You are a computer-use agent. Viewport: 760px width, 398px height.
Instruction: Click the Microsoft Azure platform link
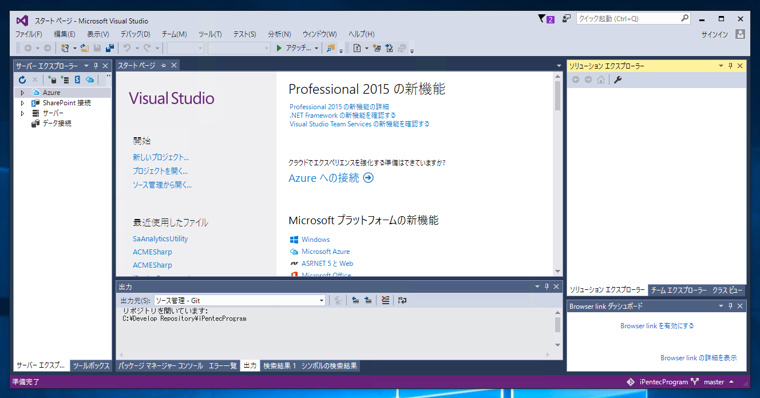(x=326, y=252)
